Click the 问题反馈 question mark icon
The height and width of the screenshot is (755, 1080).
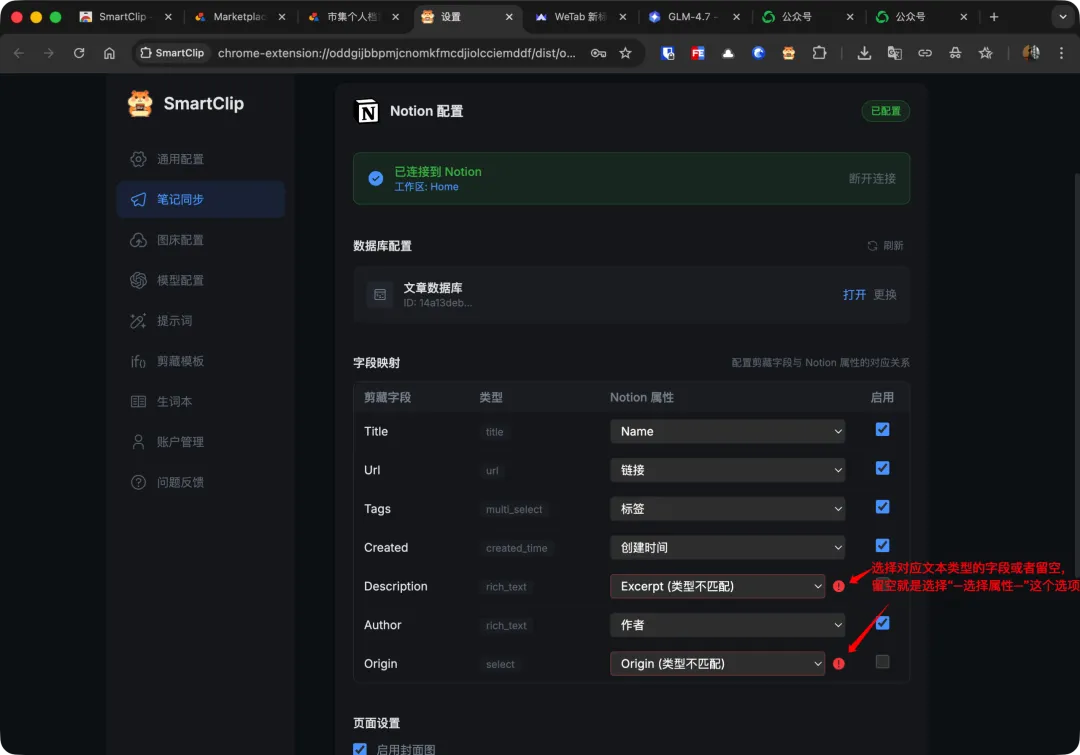coord(138,482)
